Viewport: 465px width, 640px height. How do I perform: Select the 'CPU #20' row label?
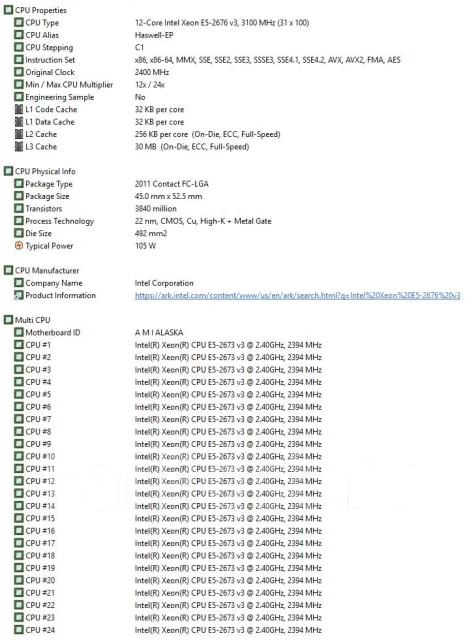click(x=40, y=580)
